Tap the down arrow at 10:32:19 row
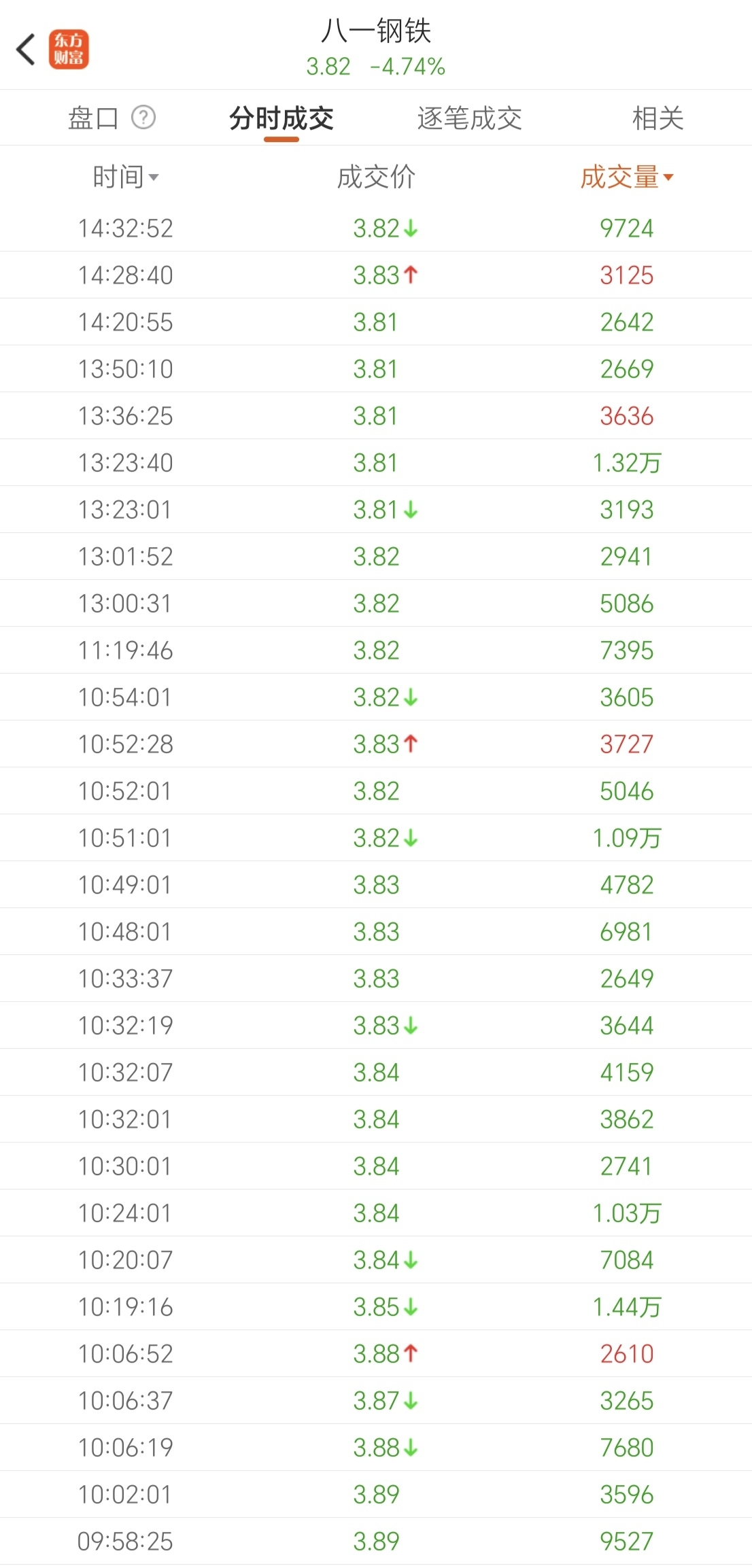This screenshot has width=752, height=1568. 411,1026
